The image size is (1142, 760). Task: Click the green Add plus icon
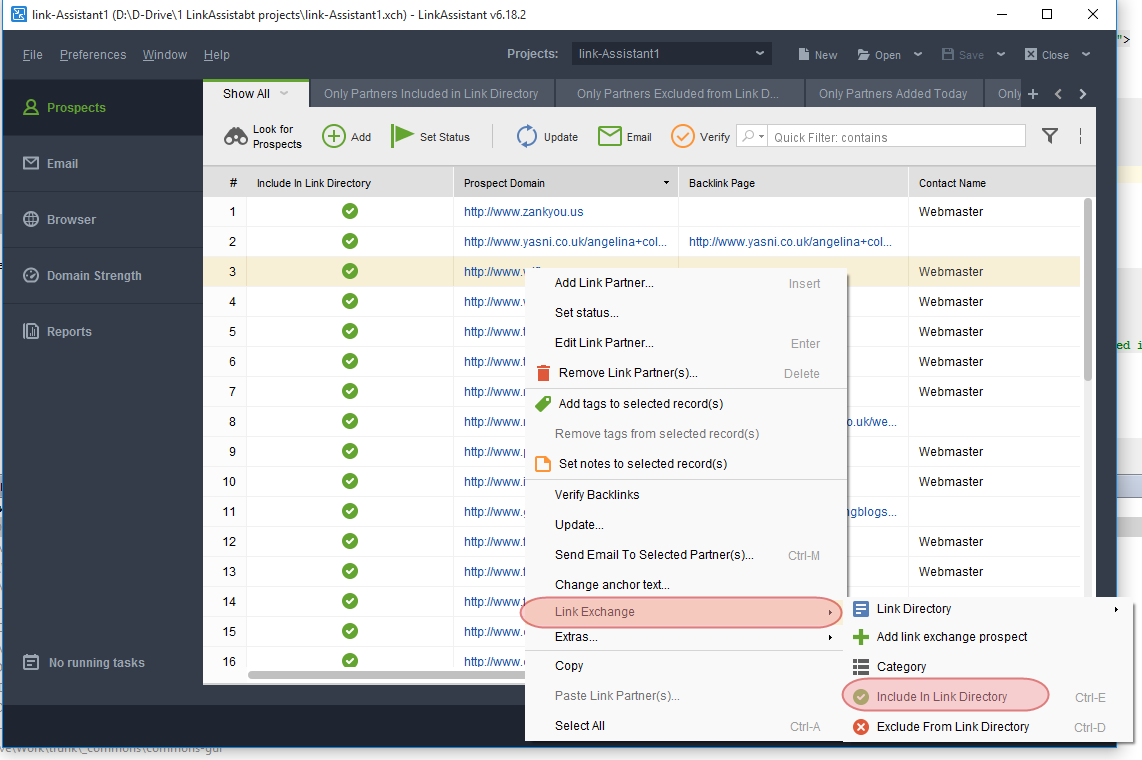pyautogui.click(x=334, y=136)
